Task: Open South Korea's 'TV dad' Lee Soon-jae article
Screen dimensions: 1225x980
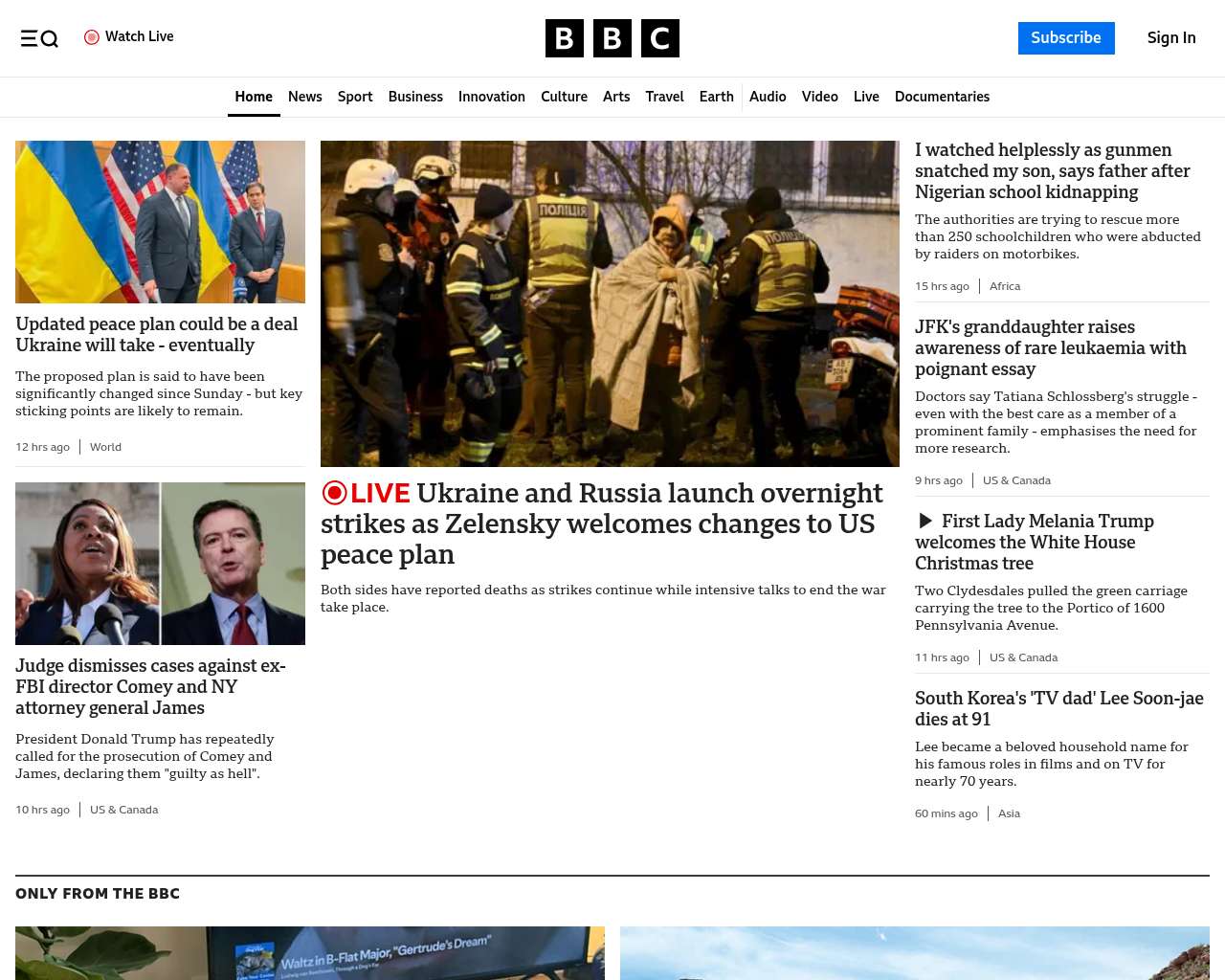Action: (1058, 708)
